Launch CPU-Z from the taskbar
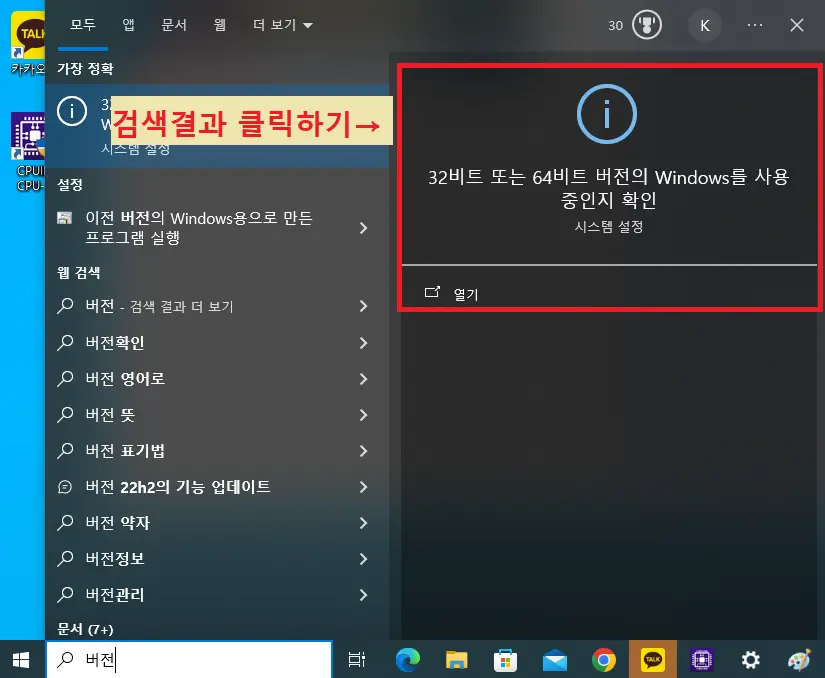The width and height of the screenshot is (825, 678). (702, 660)
